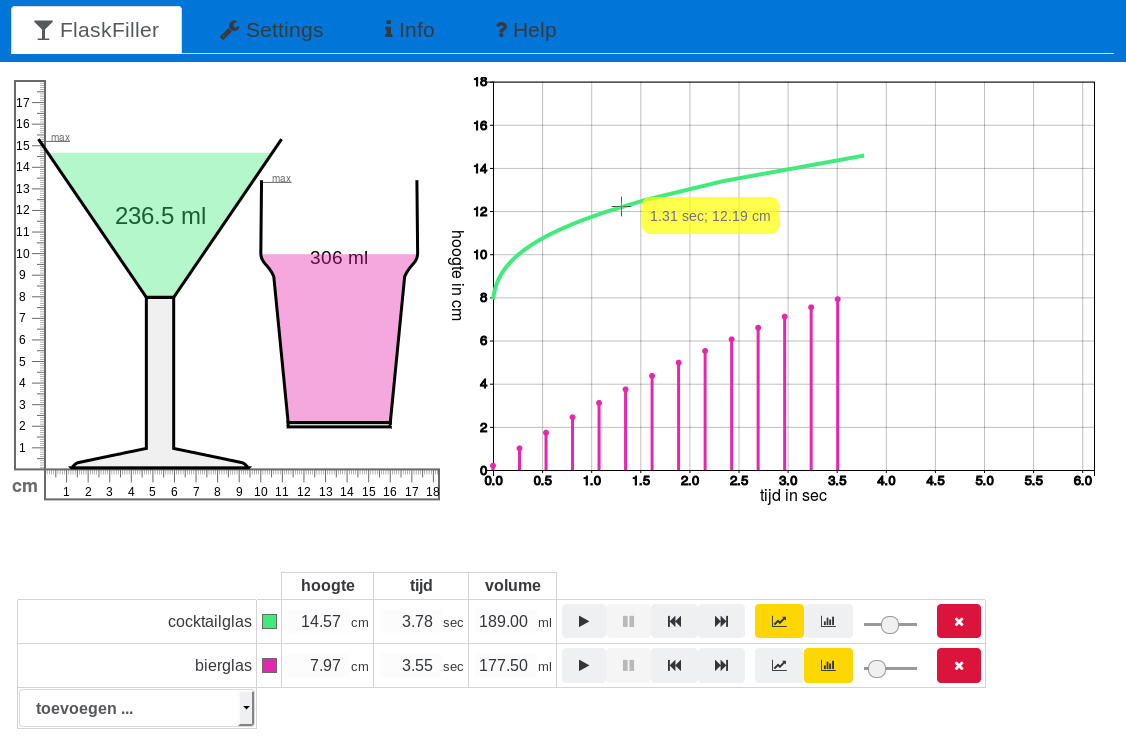Toggle line graph for cocktailglas
The height and width of the screenshot is (749, 1126).
click(x=779, y=621)
